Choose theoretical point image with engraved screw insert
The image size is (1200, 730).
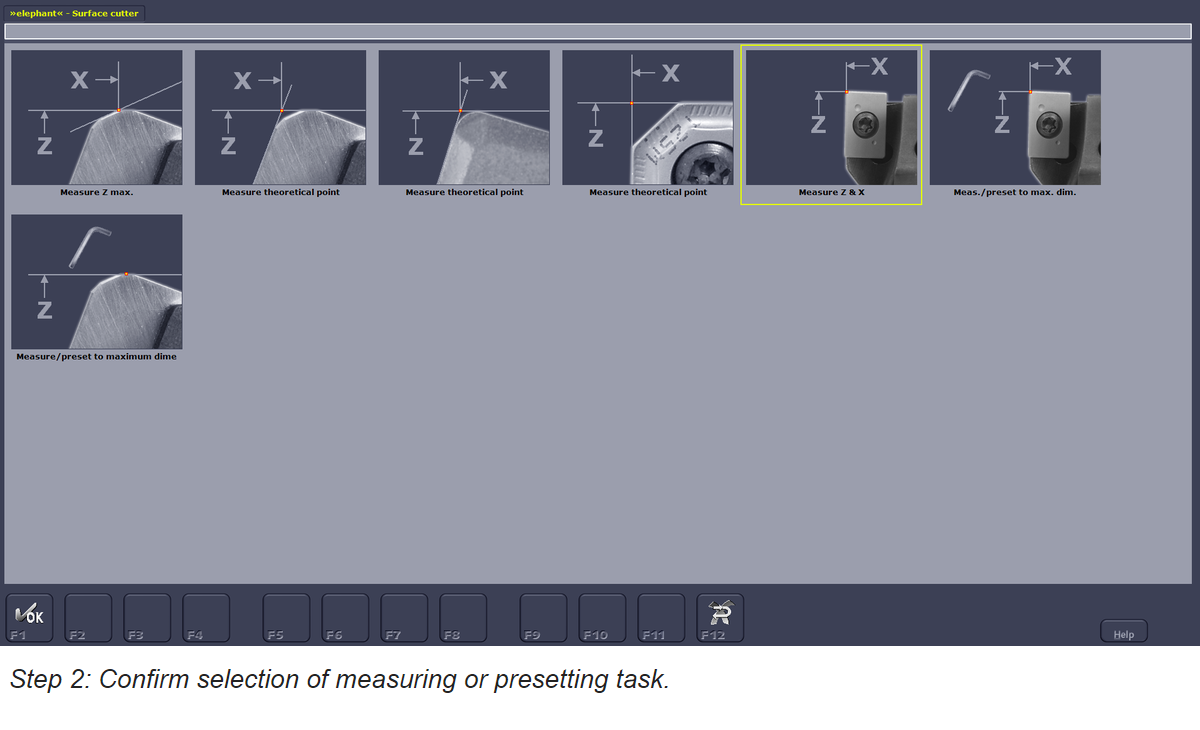coord(648,118)
